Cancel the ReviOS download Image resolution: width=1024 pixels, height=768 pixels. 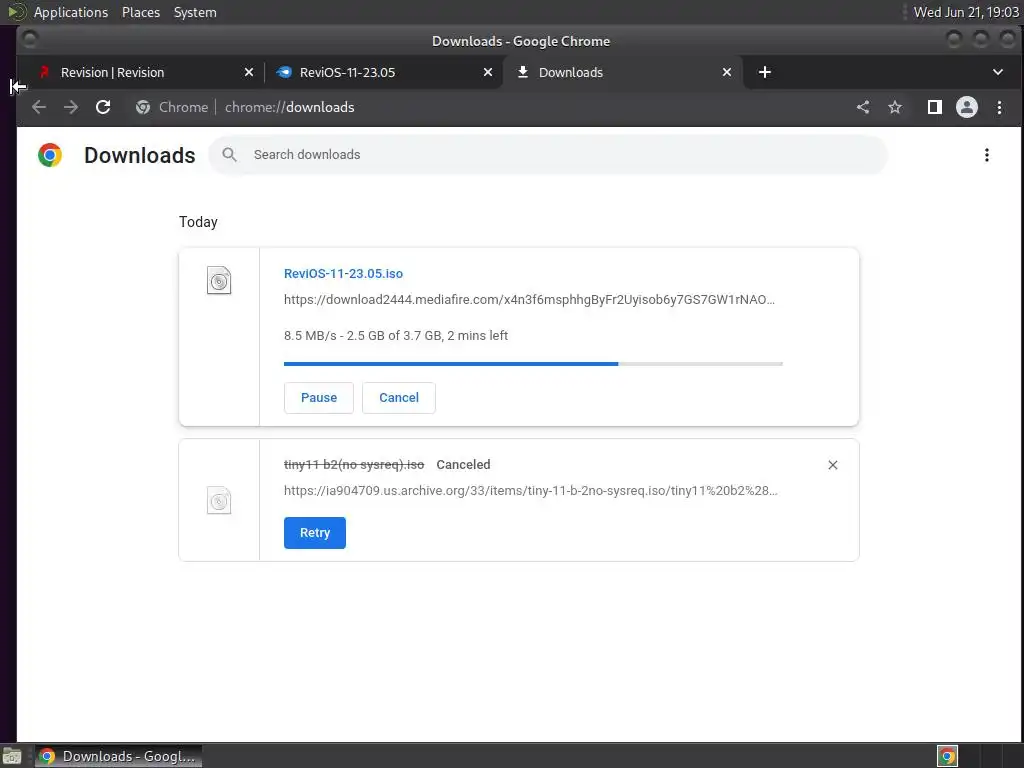pyautogui.click(x=399, y=398)
